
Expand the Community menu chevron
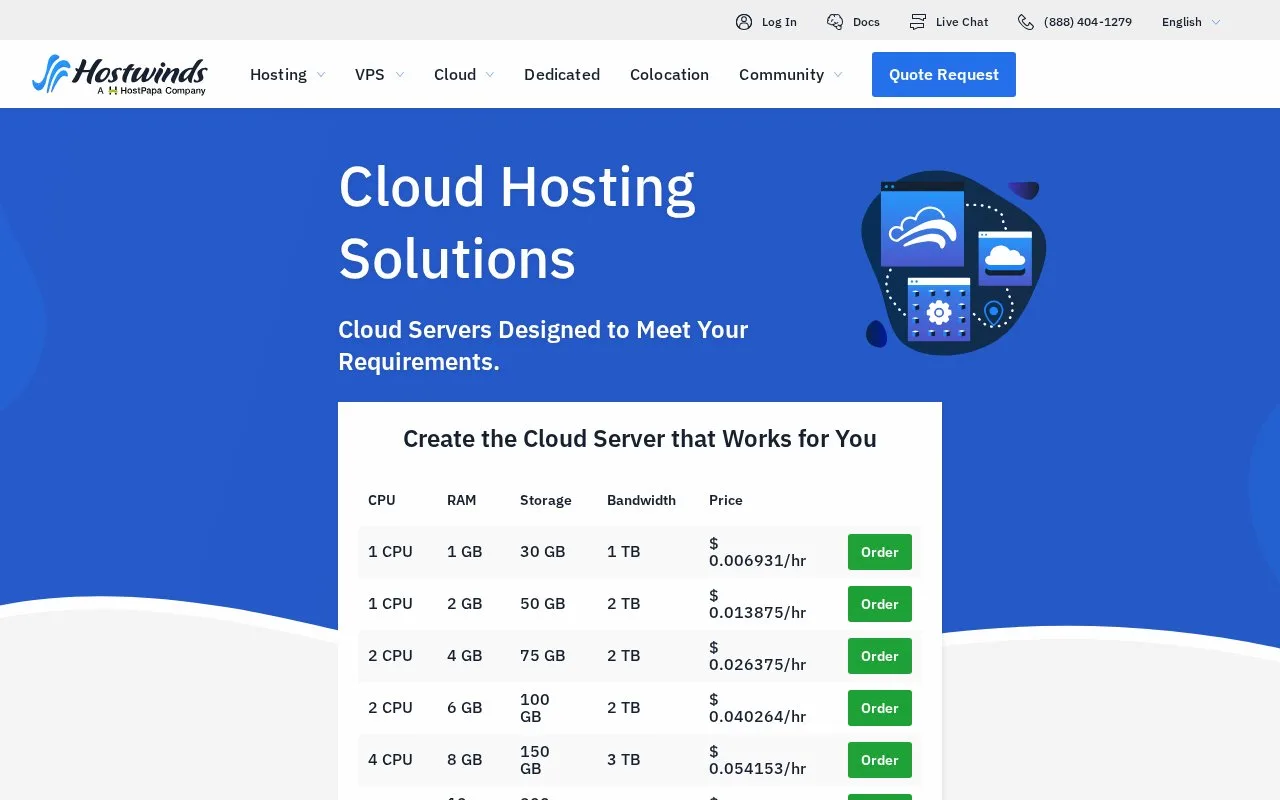point(838,75)
